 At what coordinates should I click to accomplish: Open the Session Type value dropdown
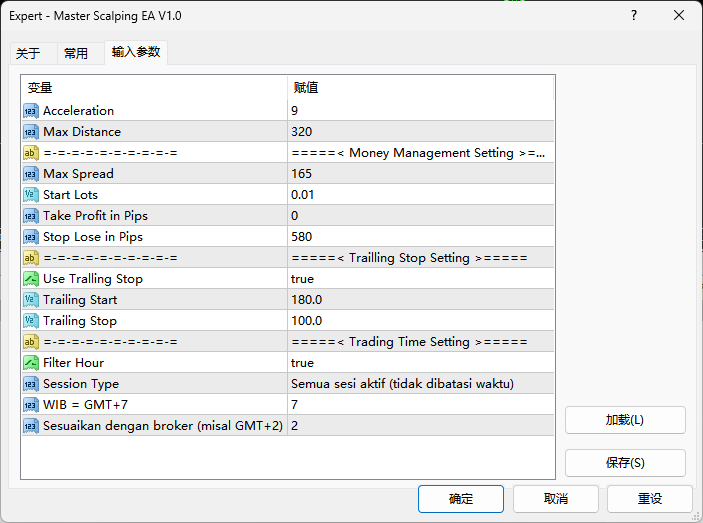point(420,384)
